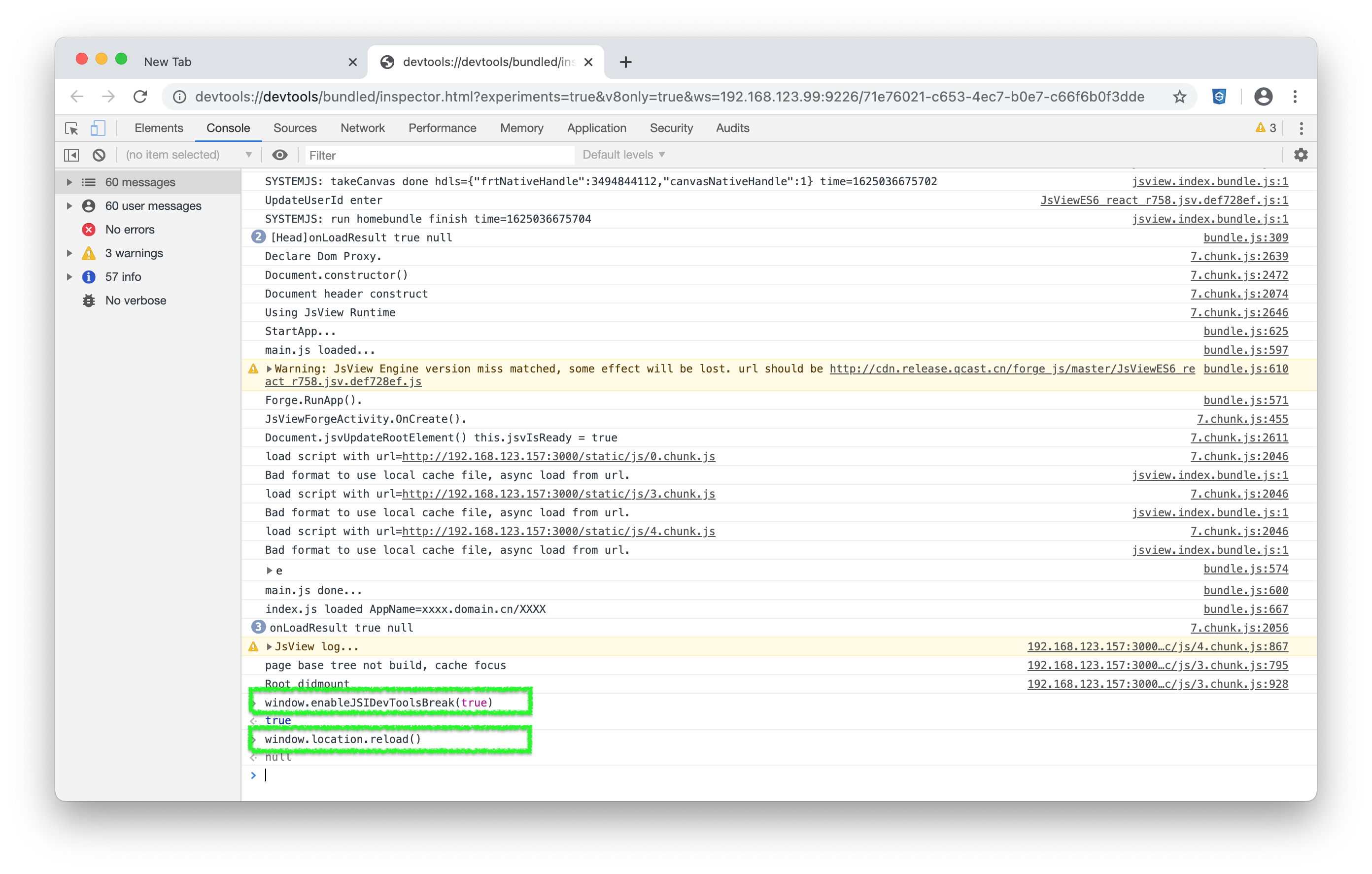Open the 0.chunk.js URL link
The image size is (1372, 874).
[558, 456]
